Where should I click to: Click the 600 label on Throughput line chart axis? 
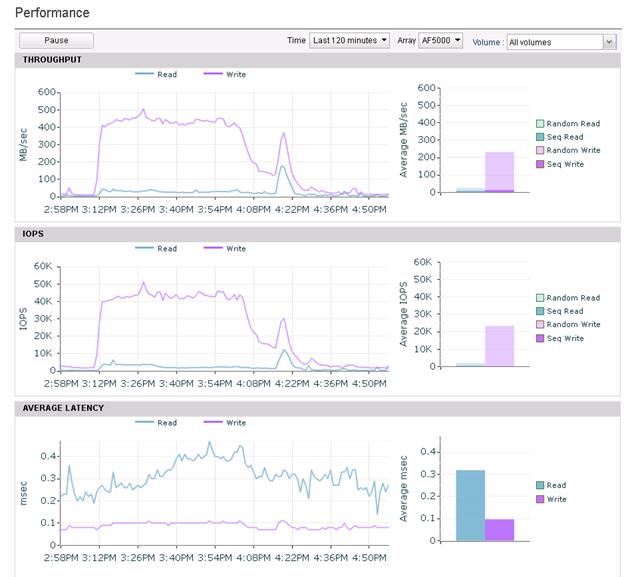(46, 92)
